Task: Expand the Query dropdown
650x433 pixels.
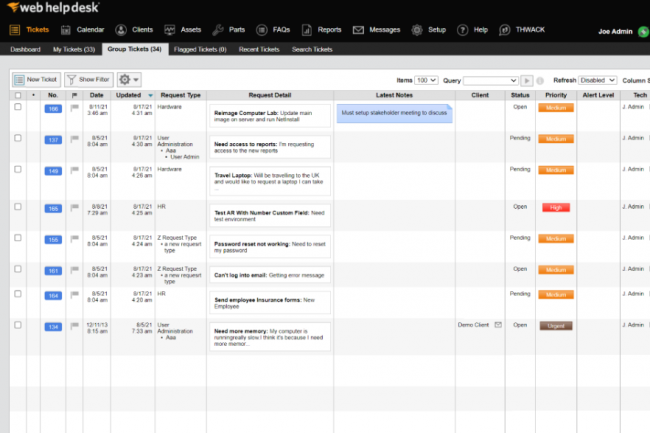Action: click(x=490, y=79)
